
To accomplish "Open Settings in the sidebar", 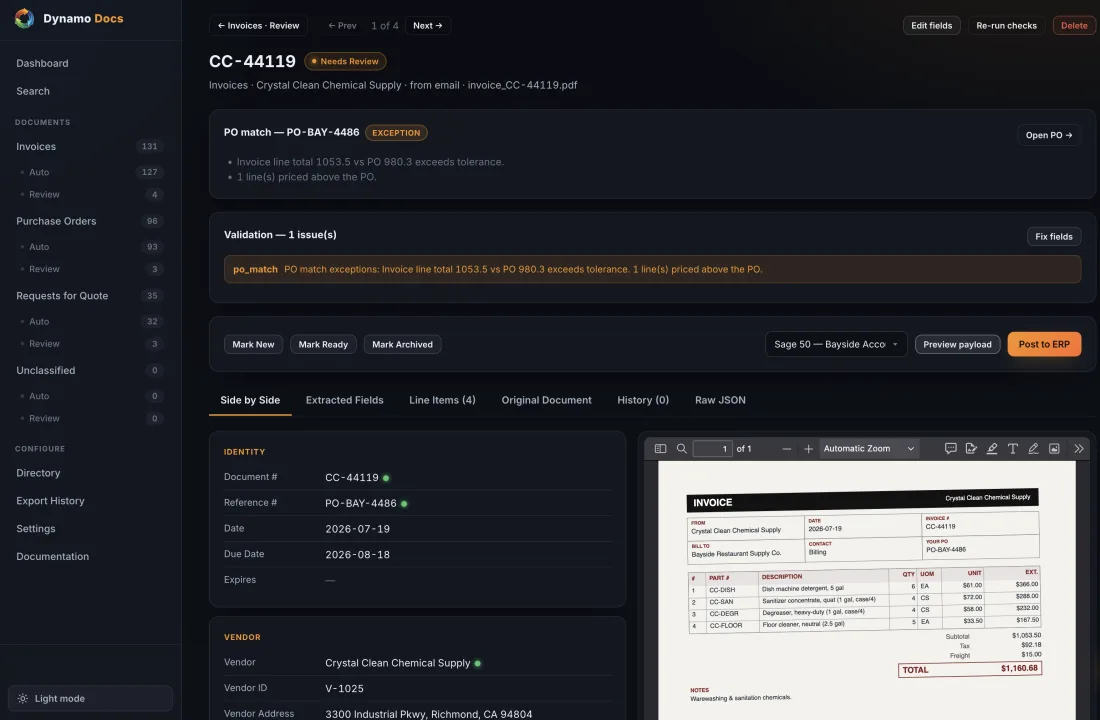I will click(90, 528).
